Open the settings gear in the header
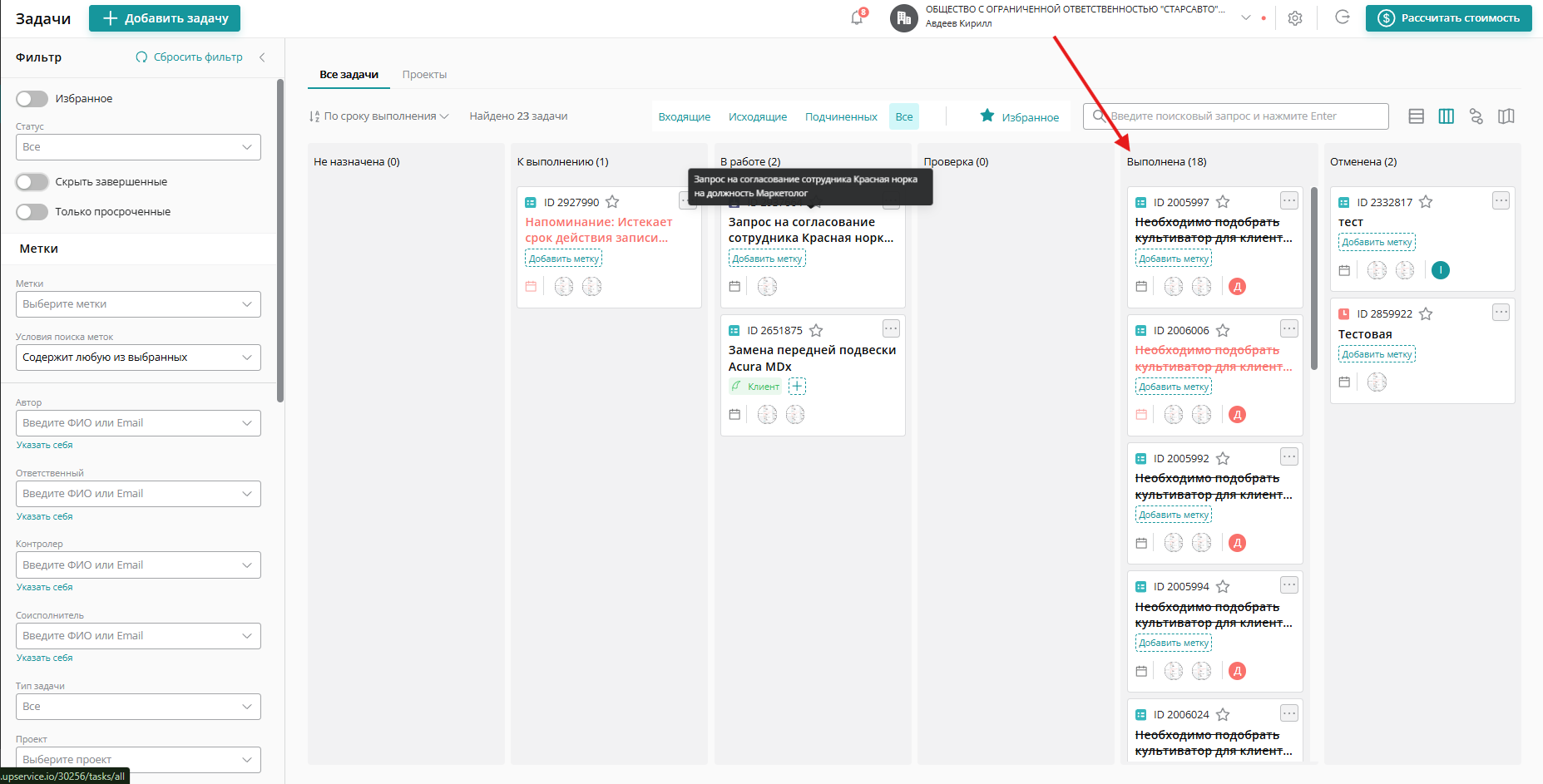The height and width of the screenshot is (784, 1543). pos(1295,18)
